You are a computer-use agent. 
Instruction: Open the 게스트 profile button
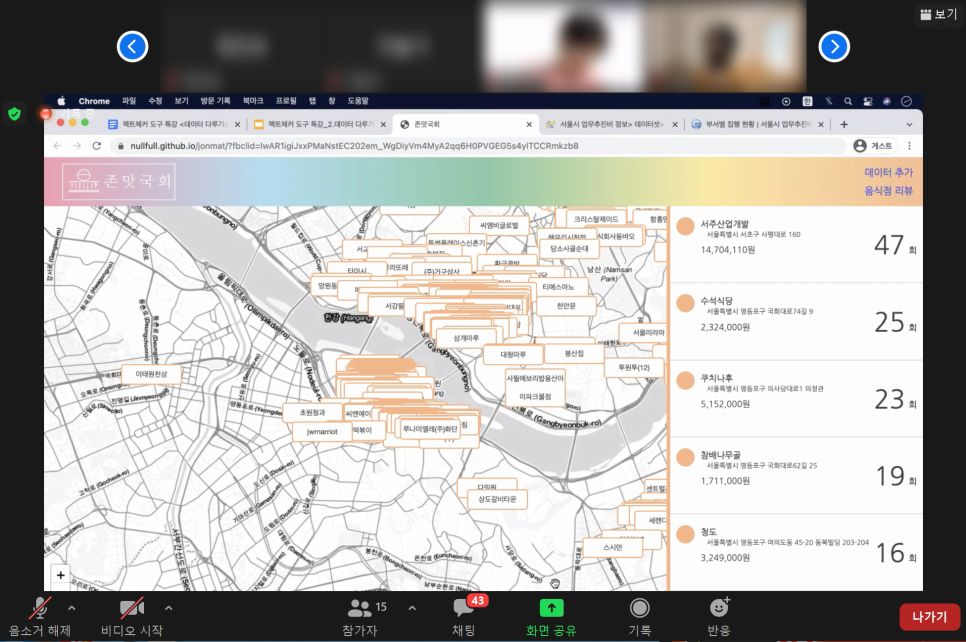[x=874, y=146]
